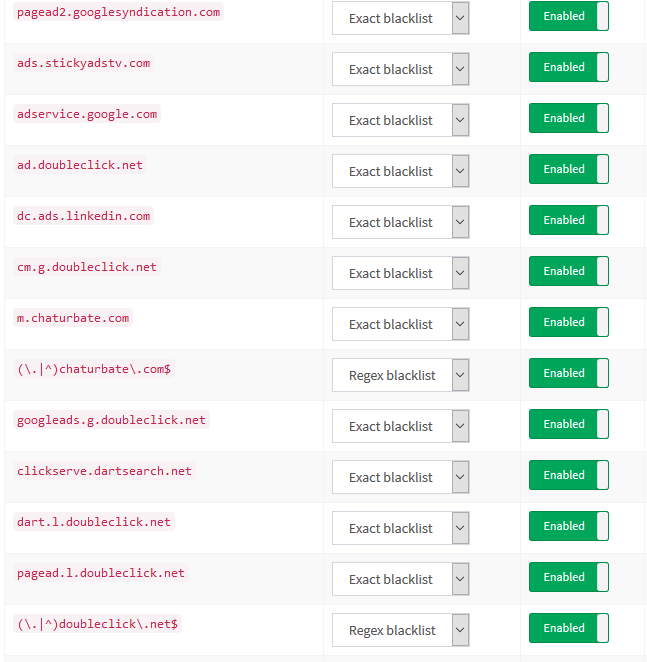Viewport: 647px width, 662px height.
Task: Disable the m.chaturbate.com domain entry
Action: pos(568,323)
